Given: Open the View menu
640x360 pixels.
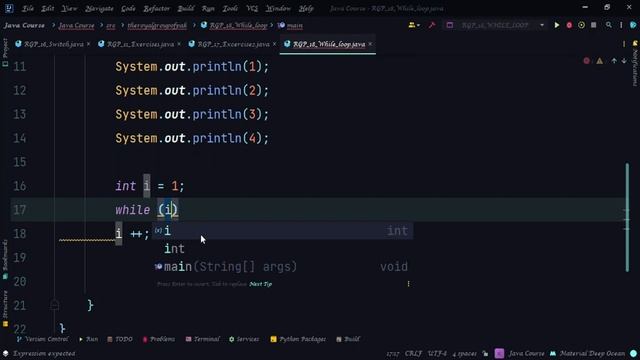Looking at the screenshot, I should pos(69,9).
